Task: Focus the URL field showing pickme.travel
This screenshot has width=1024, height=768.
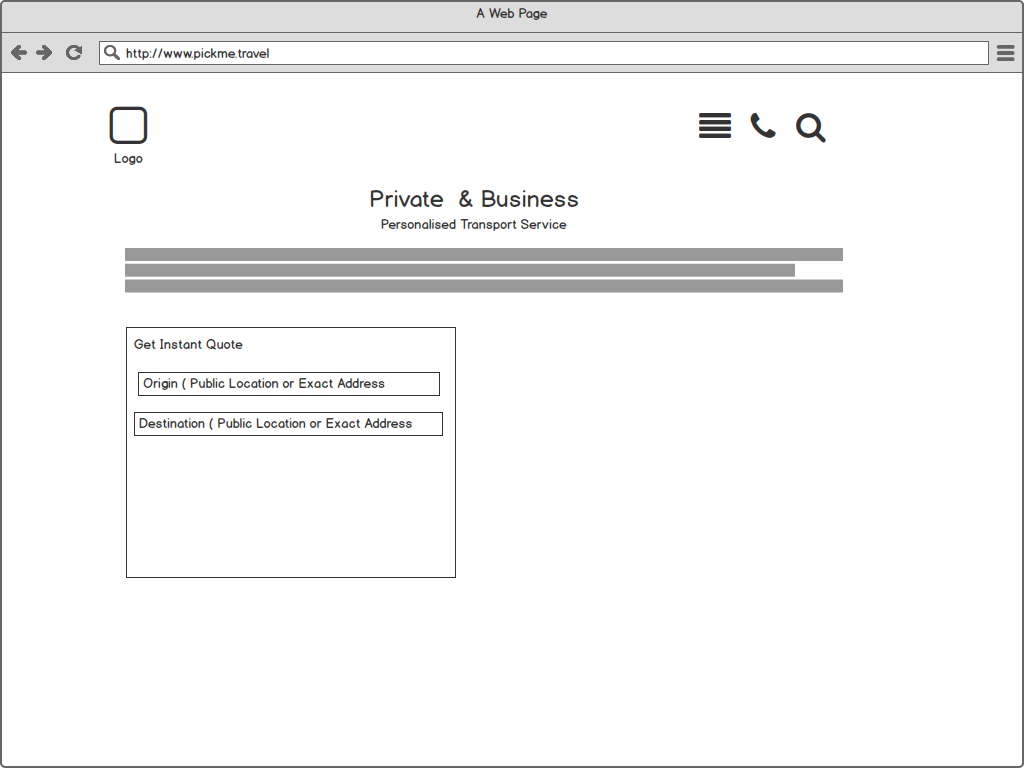Action: point(550,53)
